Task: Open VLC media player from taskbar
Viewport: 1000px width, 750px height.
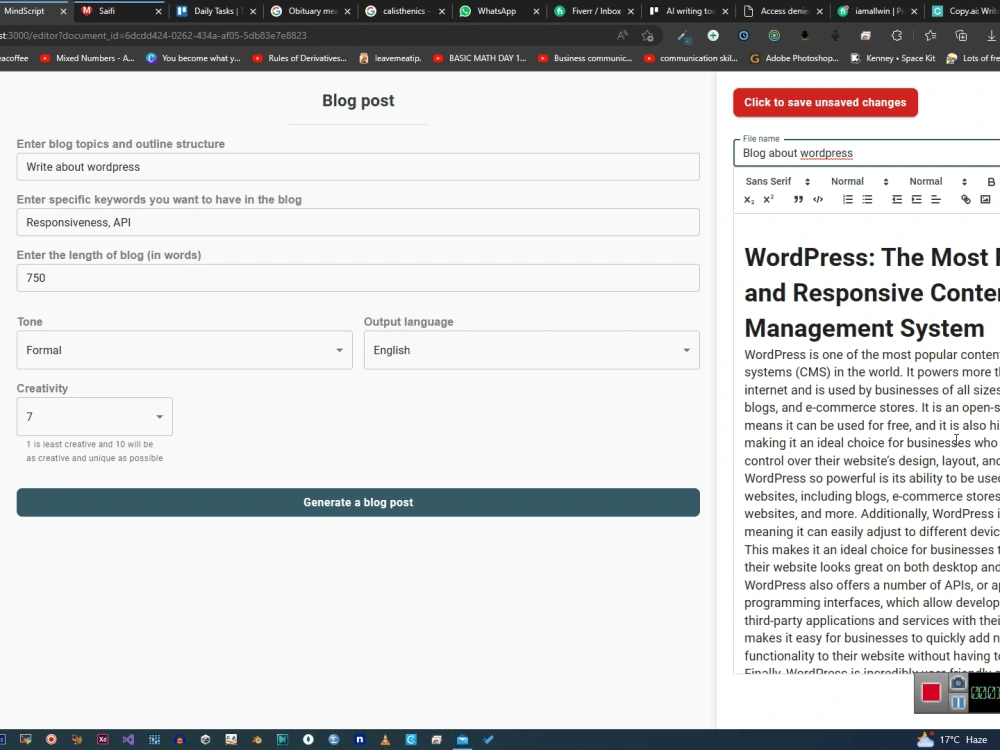Action: 385,740
